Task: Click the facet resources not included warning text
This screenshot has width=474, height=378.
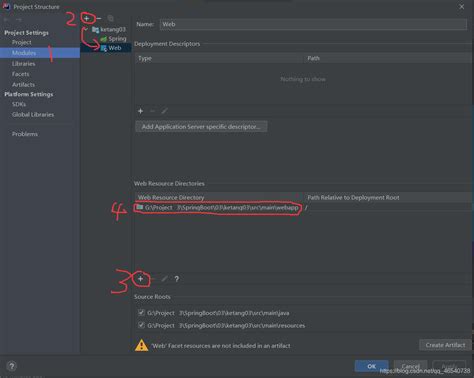Action: pos(221,346)
